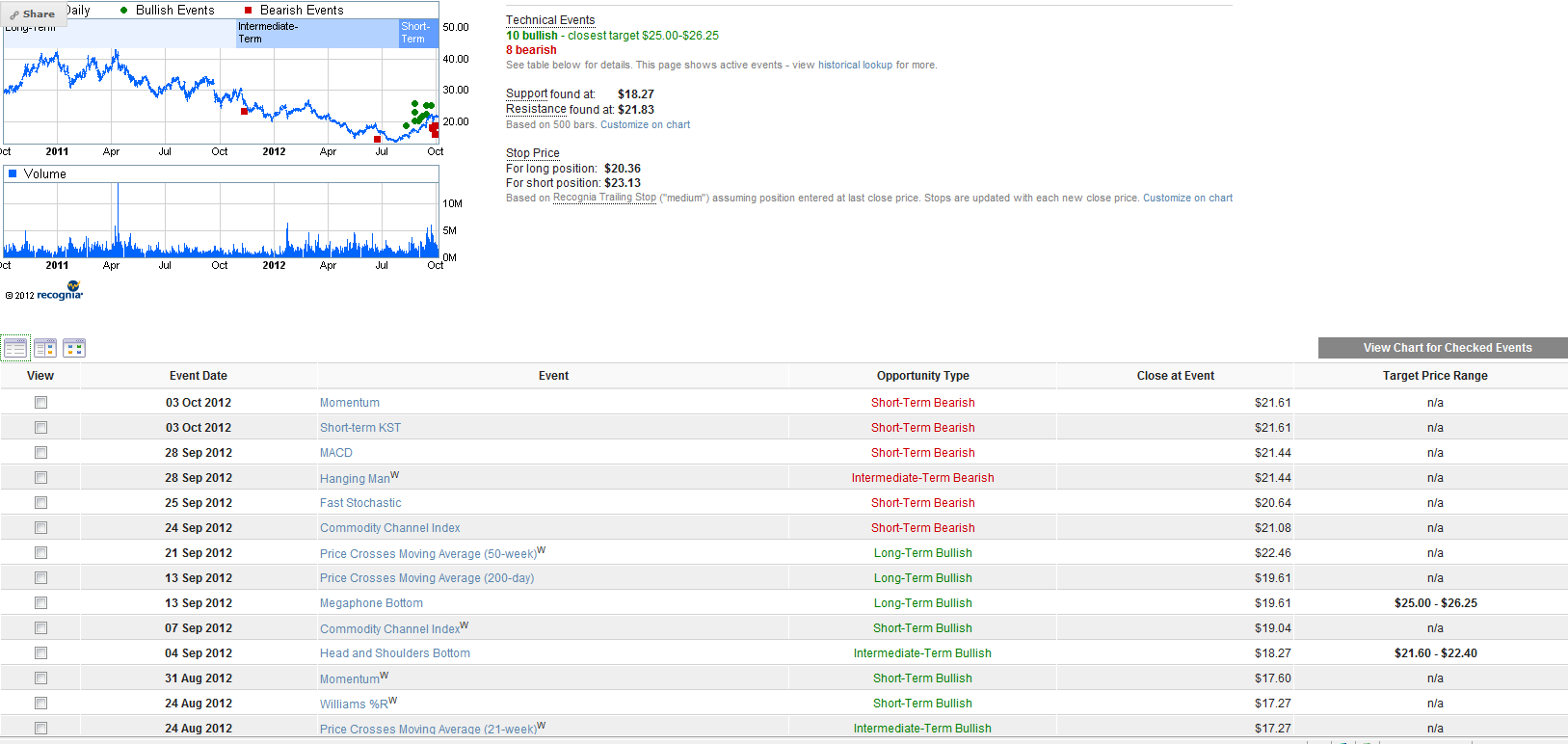This screenshot has height=744, width=1568.
Task: Open Commodity Channel Index link dated 24 Sep
Action: click(x=390, y=528)
